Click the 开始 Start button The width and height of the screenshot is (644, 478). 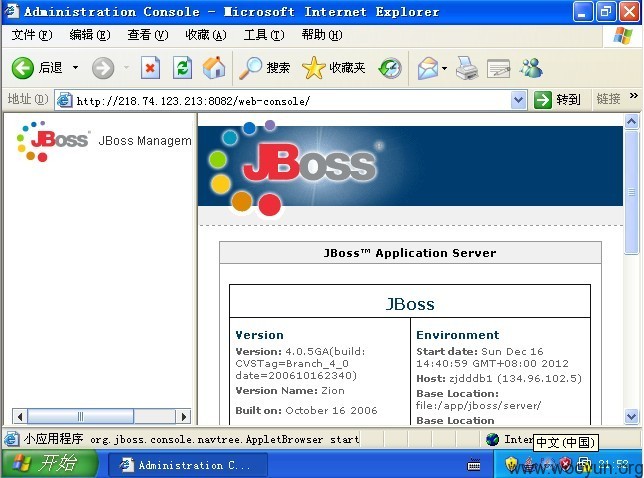click(x=48, y=464)
